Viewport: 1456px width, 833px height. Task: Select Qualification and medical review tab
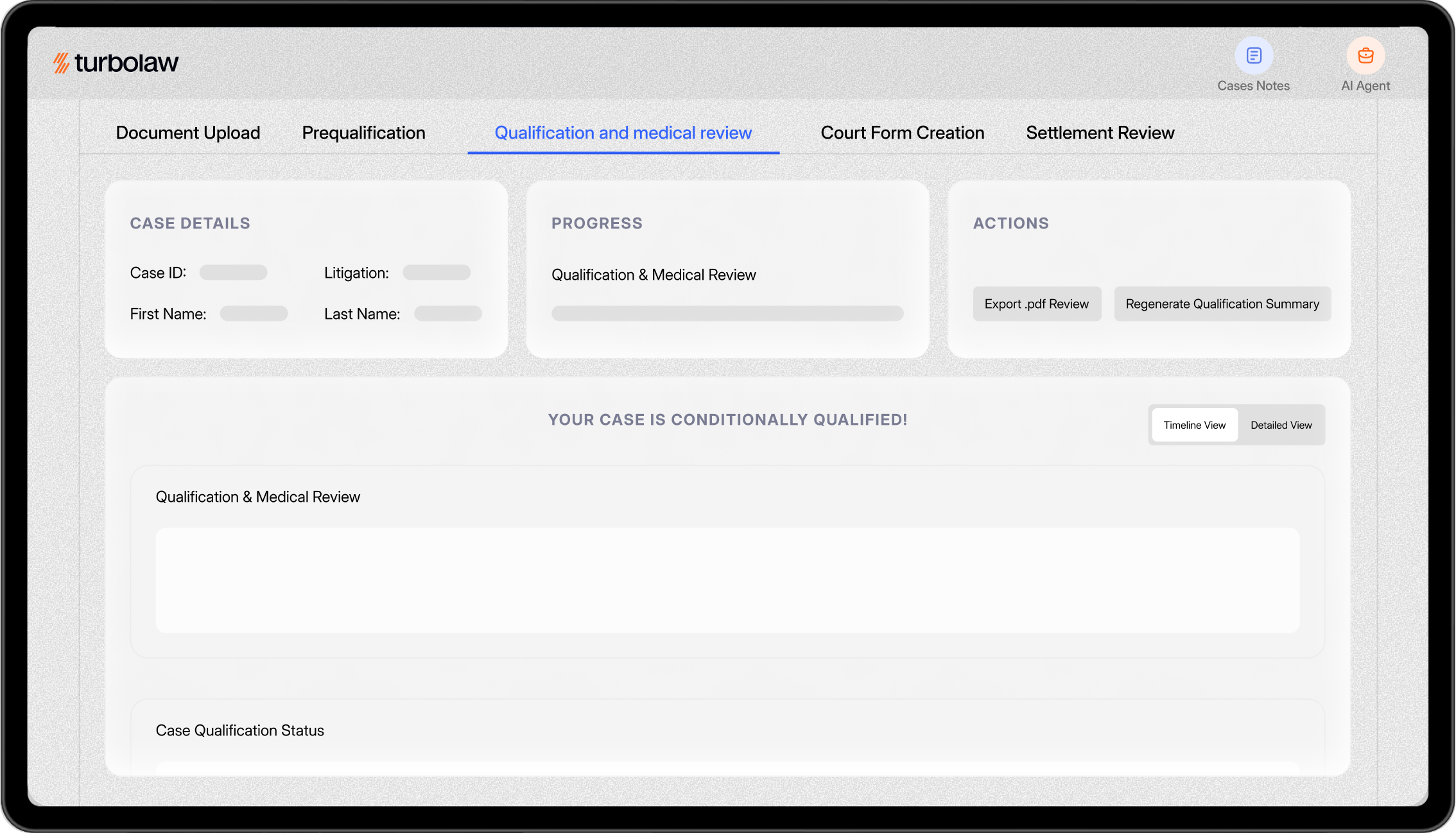623,133
